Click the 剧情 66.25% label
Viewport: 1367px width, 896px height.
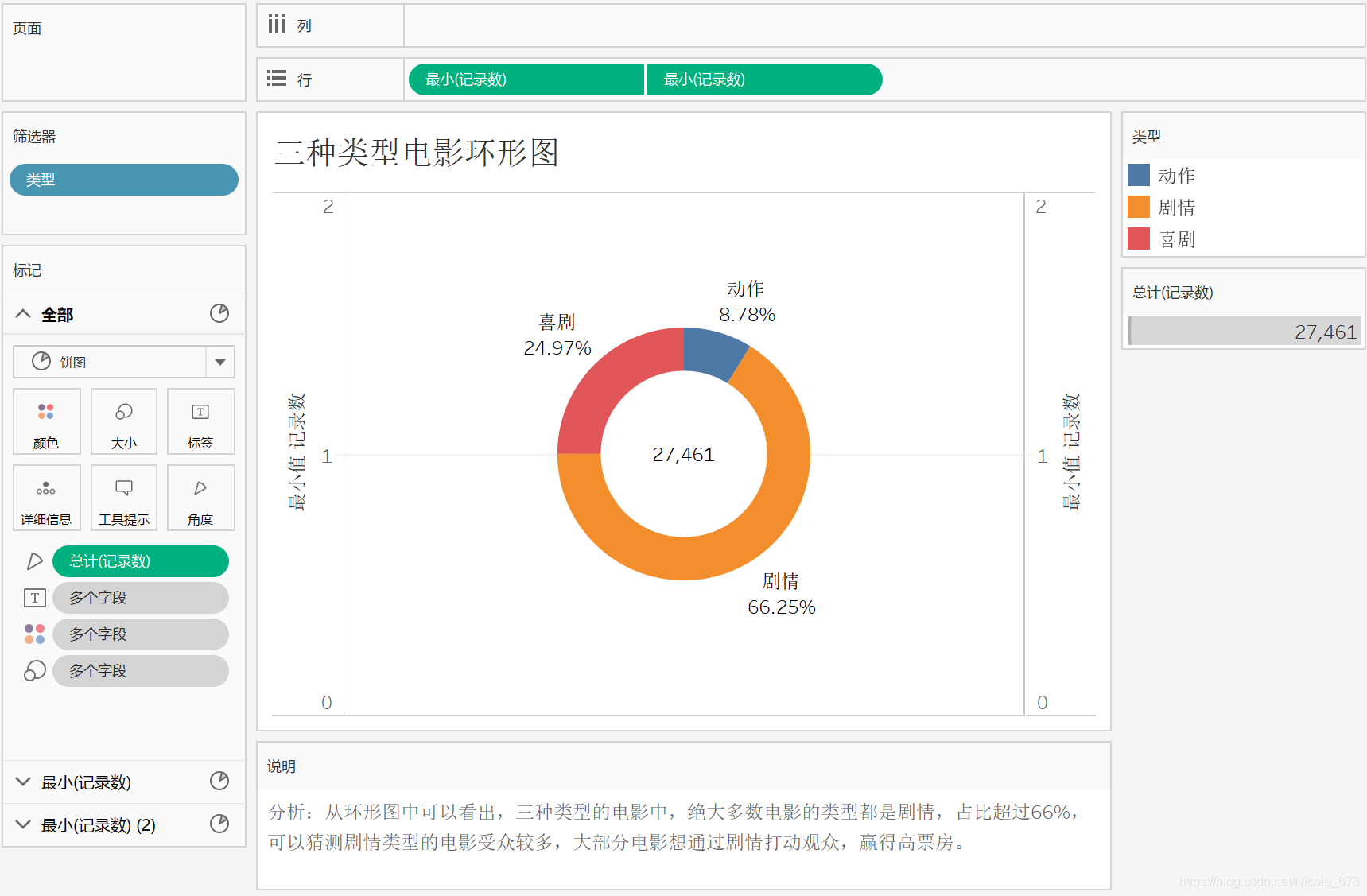point(782,595)
